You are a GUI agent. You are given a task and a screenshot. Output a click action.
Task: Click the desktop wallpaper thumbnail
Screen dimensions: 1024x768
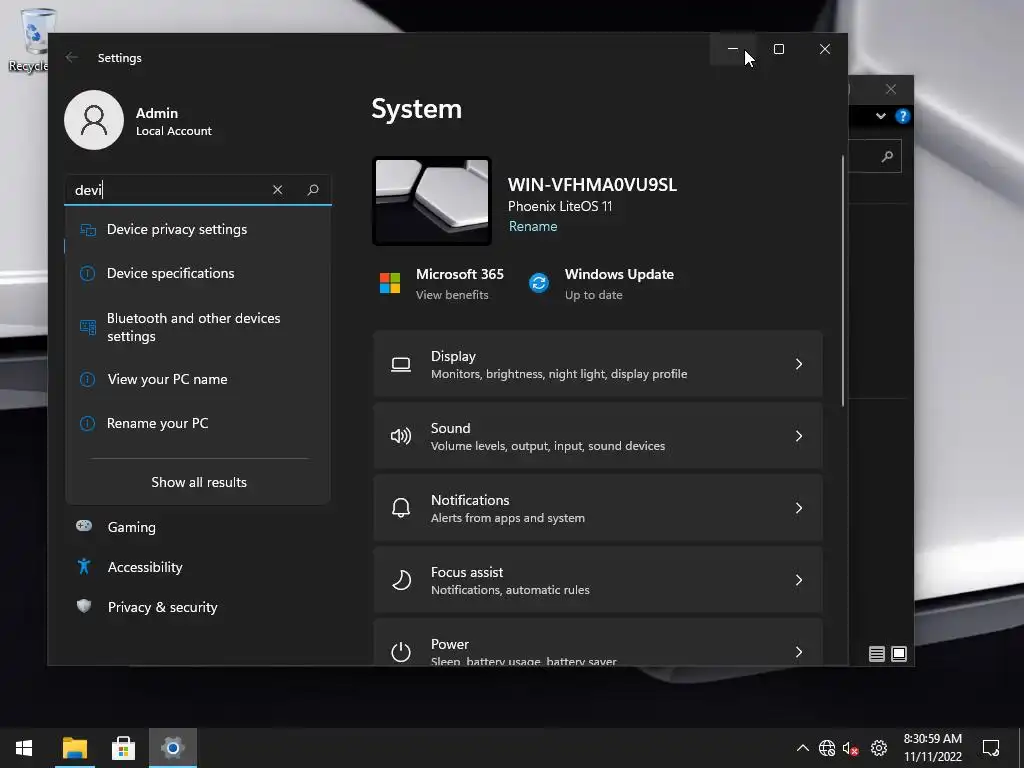pos(432,201)
